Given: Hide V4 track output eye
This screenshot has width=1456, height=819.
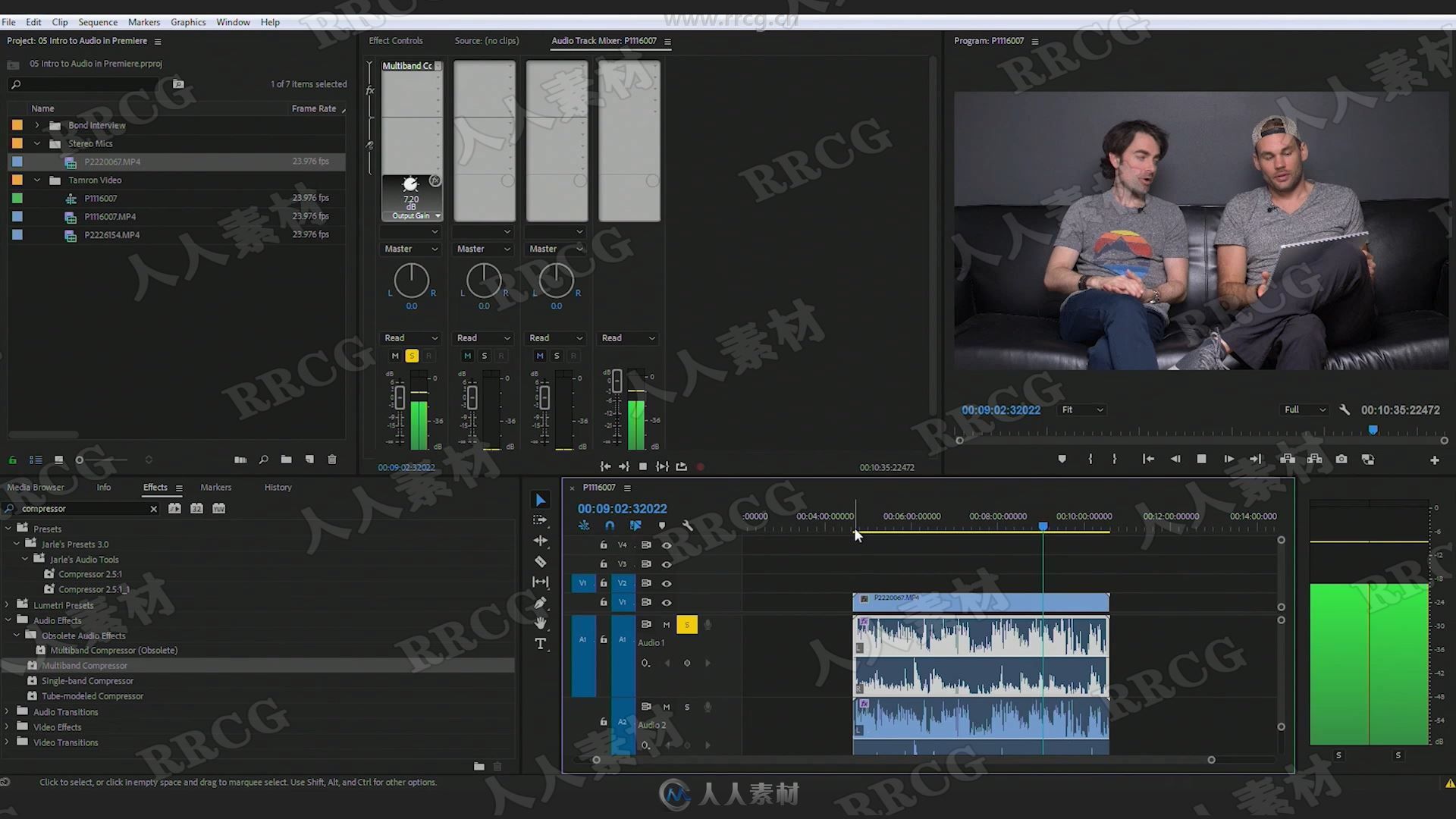Looking at the screenshot, I should [667, 545].
